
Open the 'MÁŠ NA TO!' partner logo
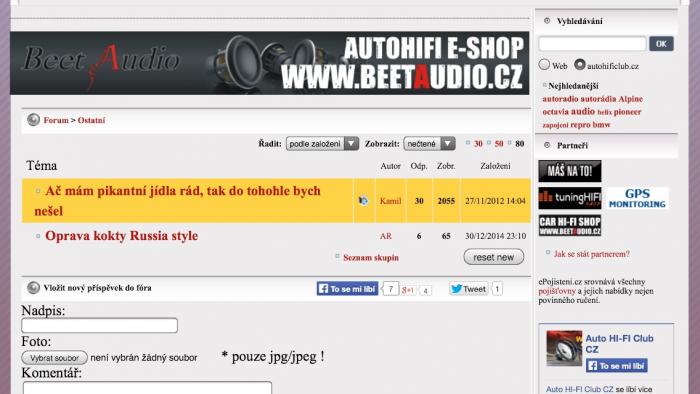pos(570,171)
